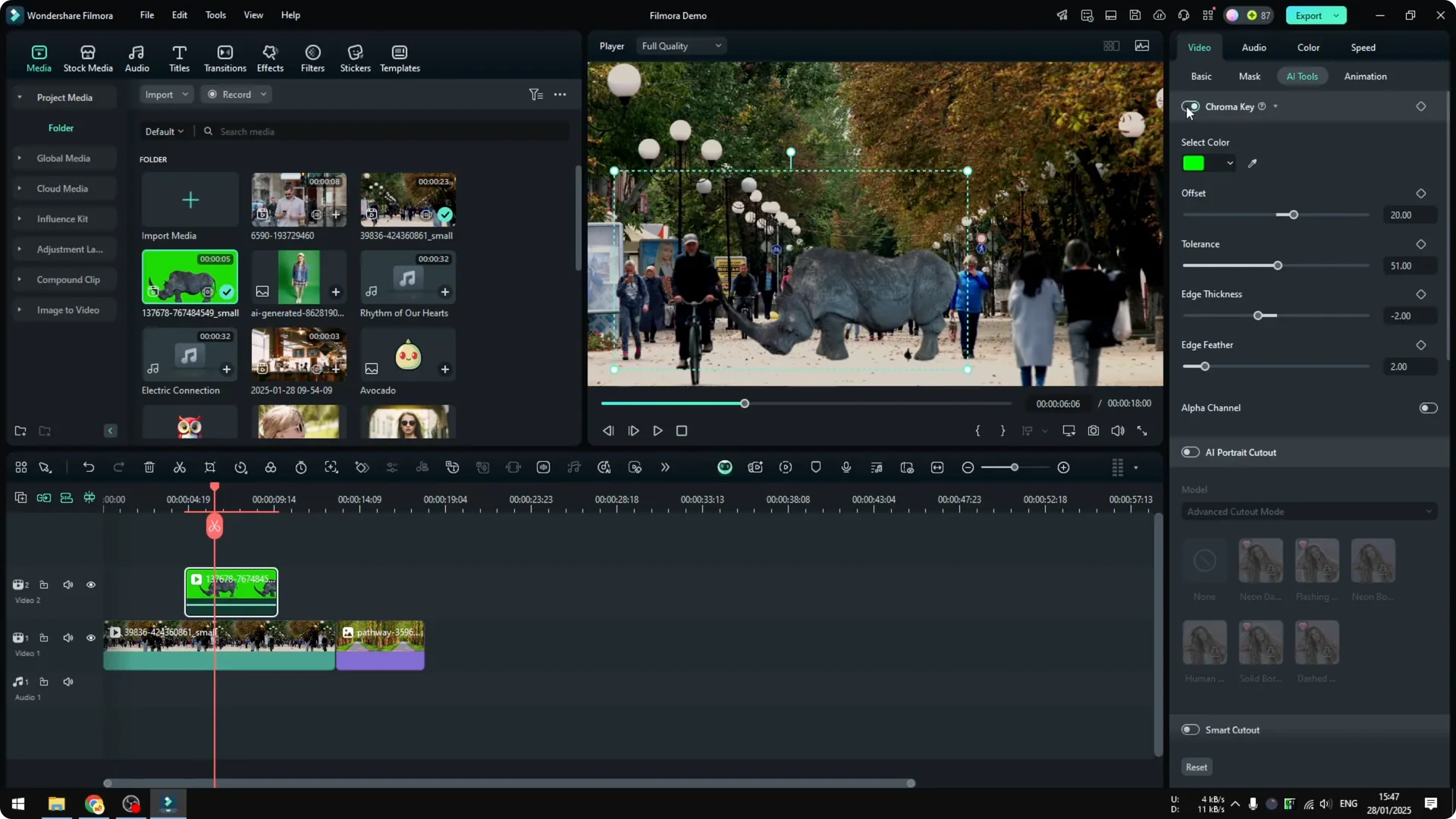This screenshot has height=819, width=1456.
Task: Open the Transitions panel
Action: (x=224, y=57)
